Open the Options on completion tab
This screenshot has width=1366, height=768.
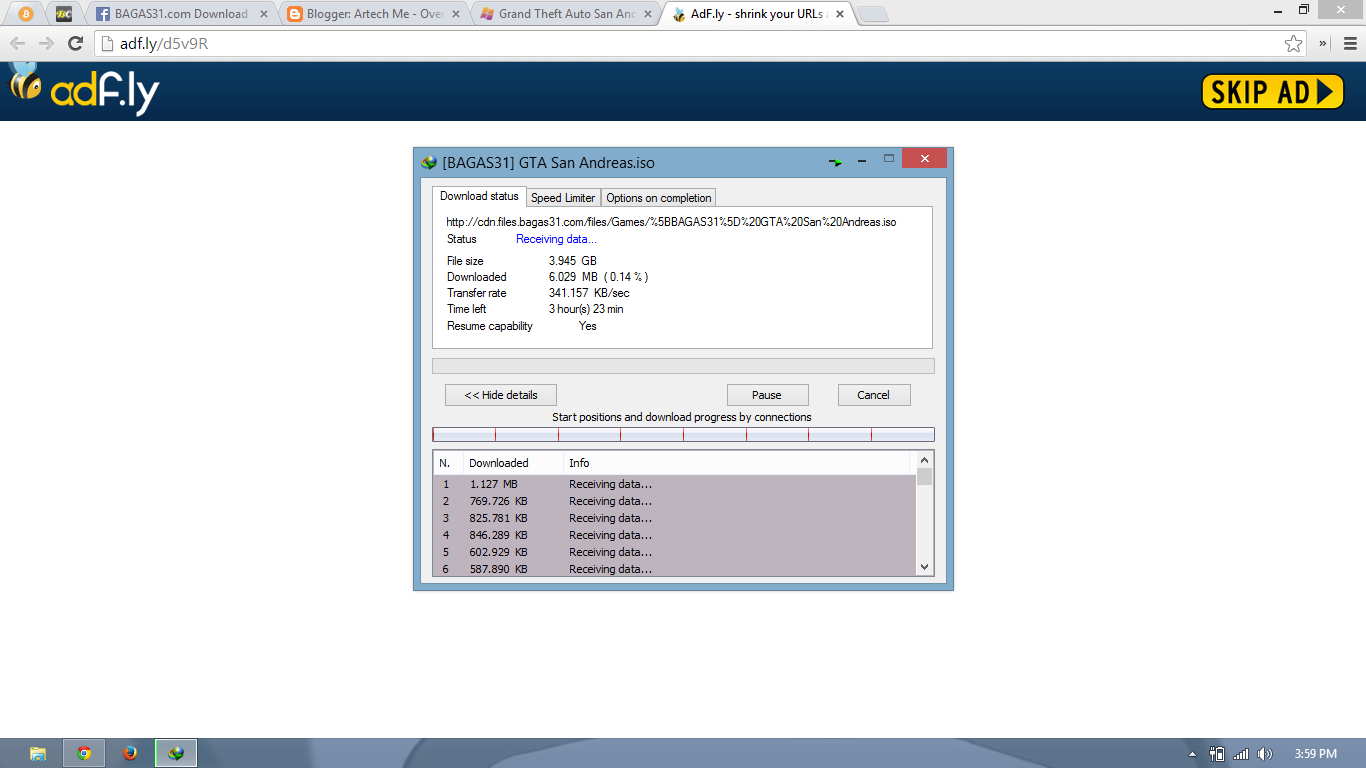659,198
